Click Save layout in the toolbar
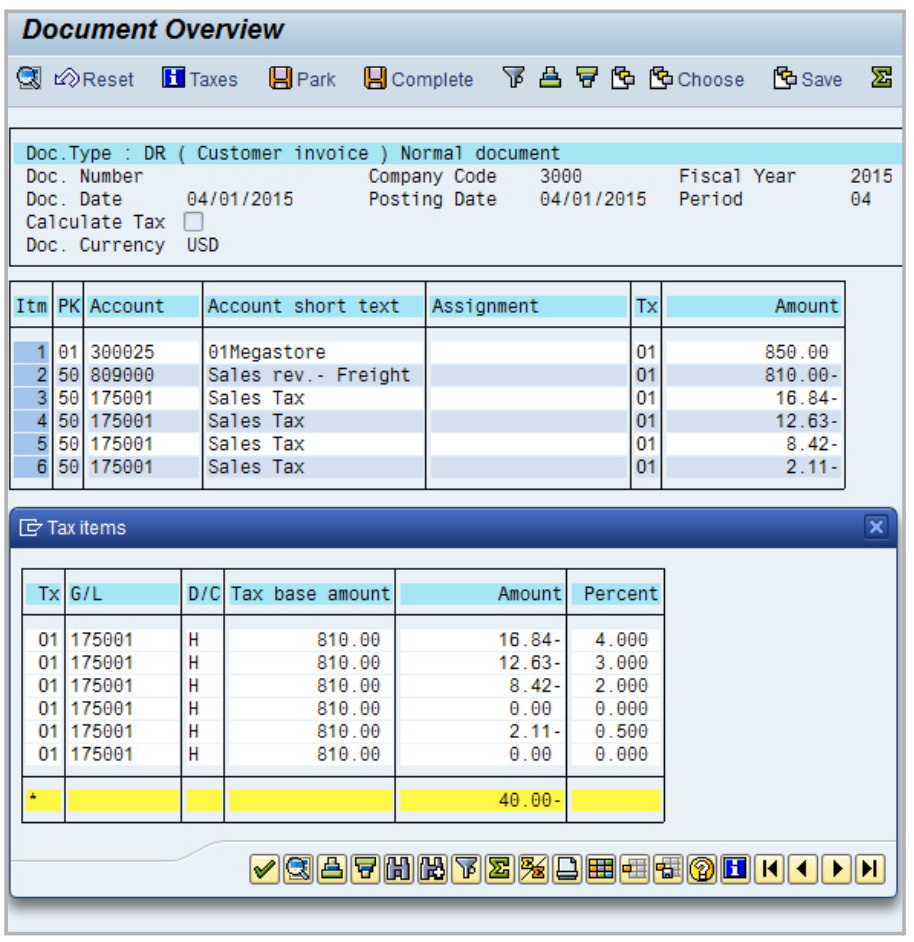The height and width of the screenshot is (942, 914). pyautogui.click(x=808, y=79)
